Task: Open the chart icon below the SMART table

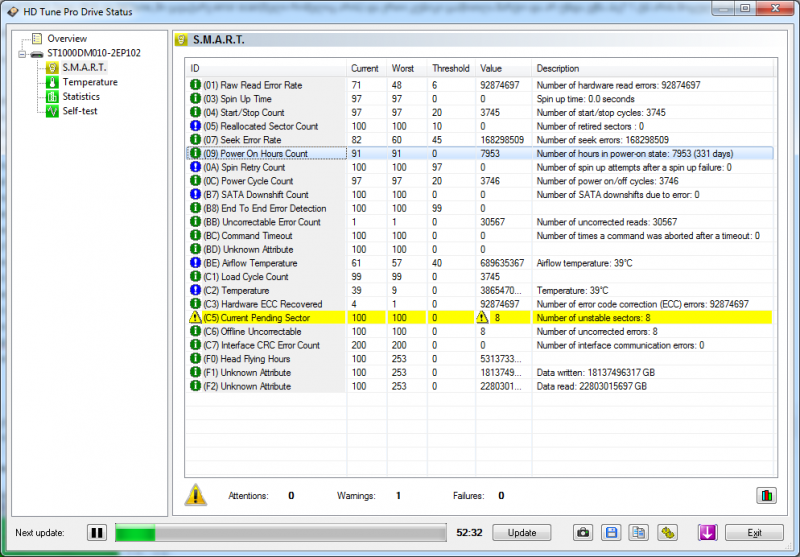Action: click(766, 495)
